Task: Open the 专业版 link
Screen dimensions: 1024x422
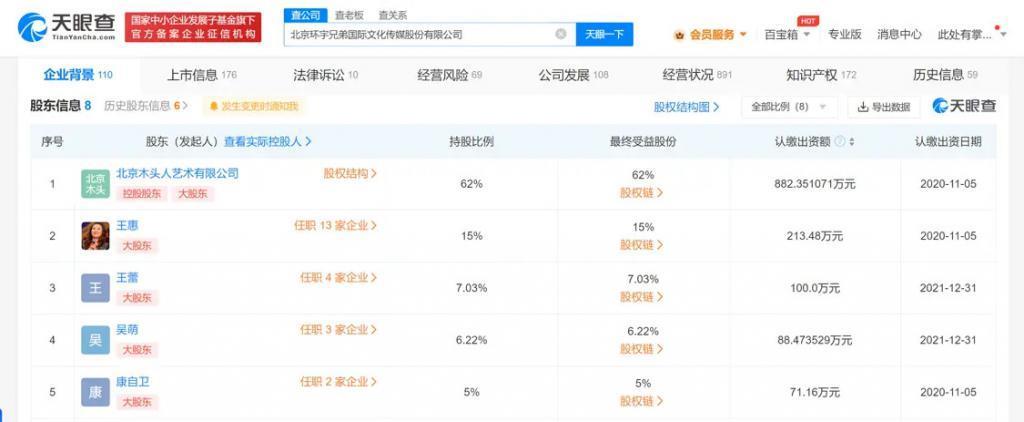Action: (x=845, y=35)
